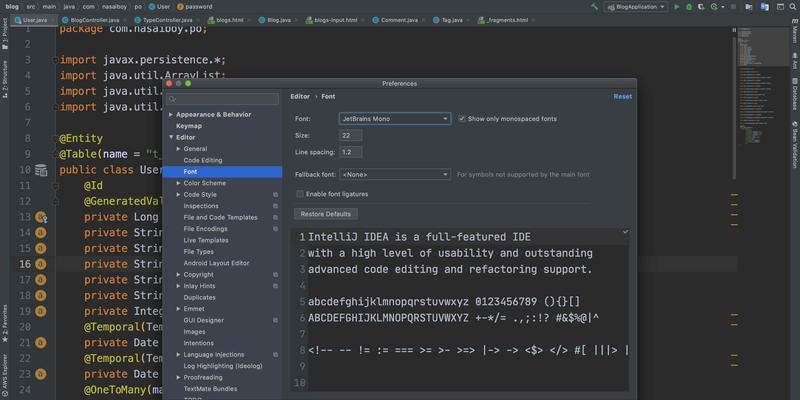The image size is (800, 400).
Task: Select Code Editing in the Preferences tree
Action: click(x=203, y=160)
